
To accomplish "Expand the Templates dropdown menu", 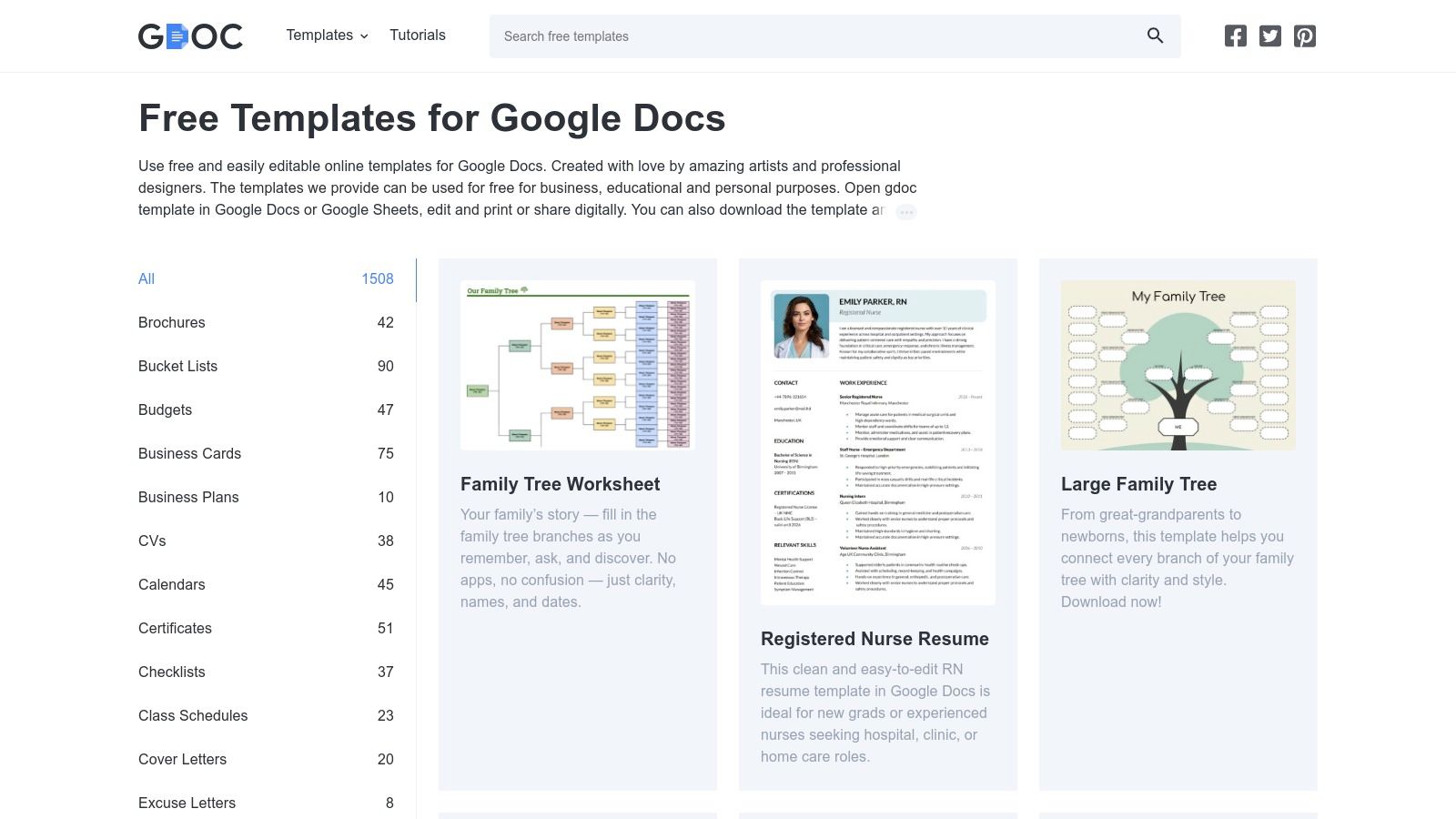I will click(327, 35).
